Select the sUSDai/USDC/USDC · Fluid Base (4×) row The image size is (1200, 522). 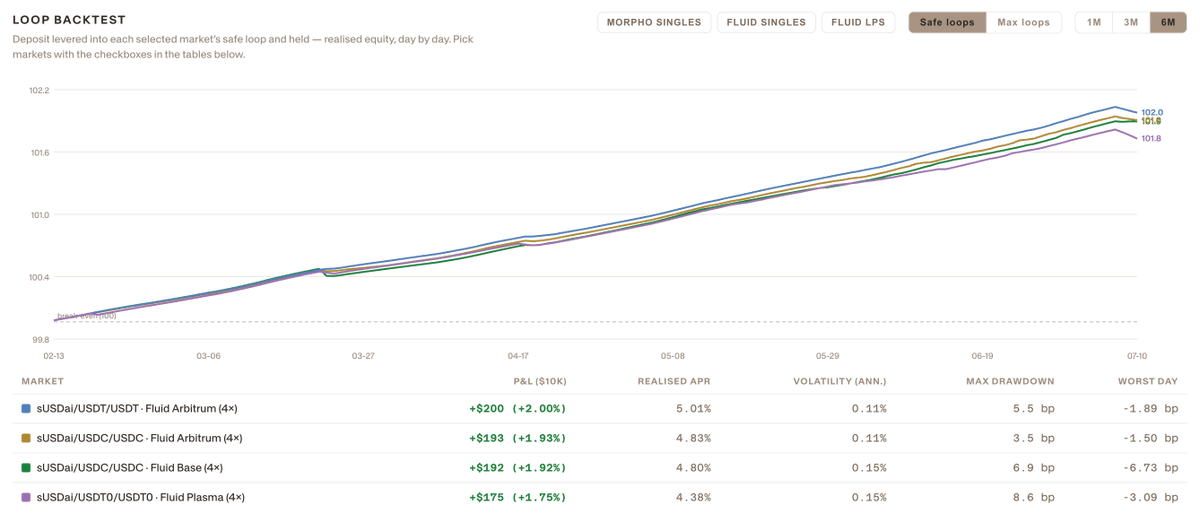[600, 467]
